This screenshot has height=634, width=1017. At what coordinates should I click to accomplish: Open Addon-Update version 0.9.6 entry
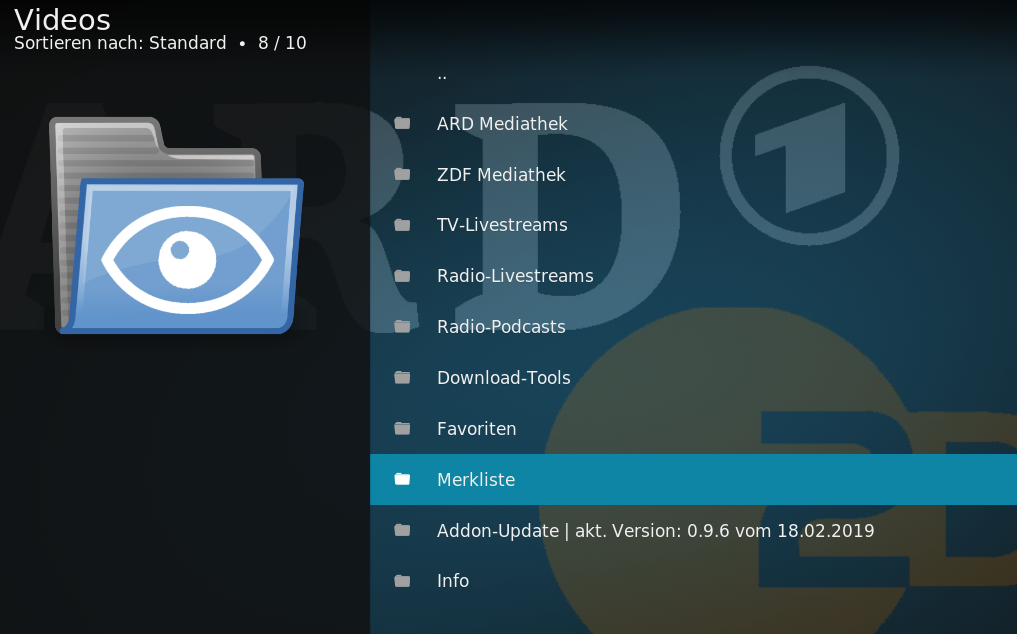(693, 530)
